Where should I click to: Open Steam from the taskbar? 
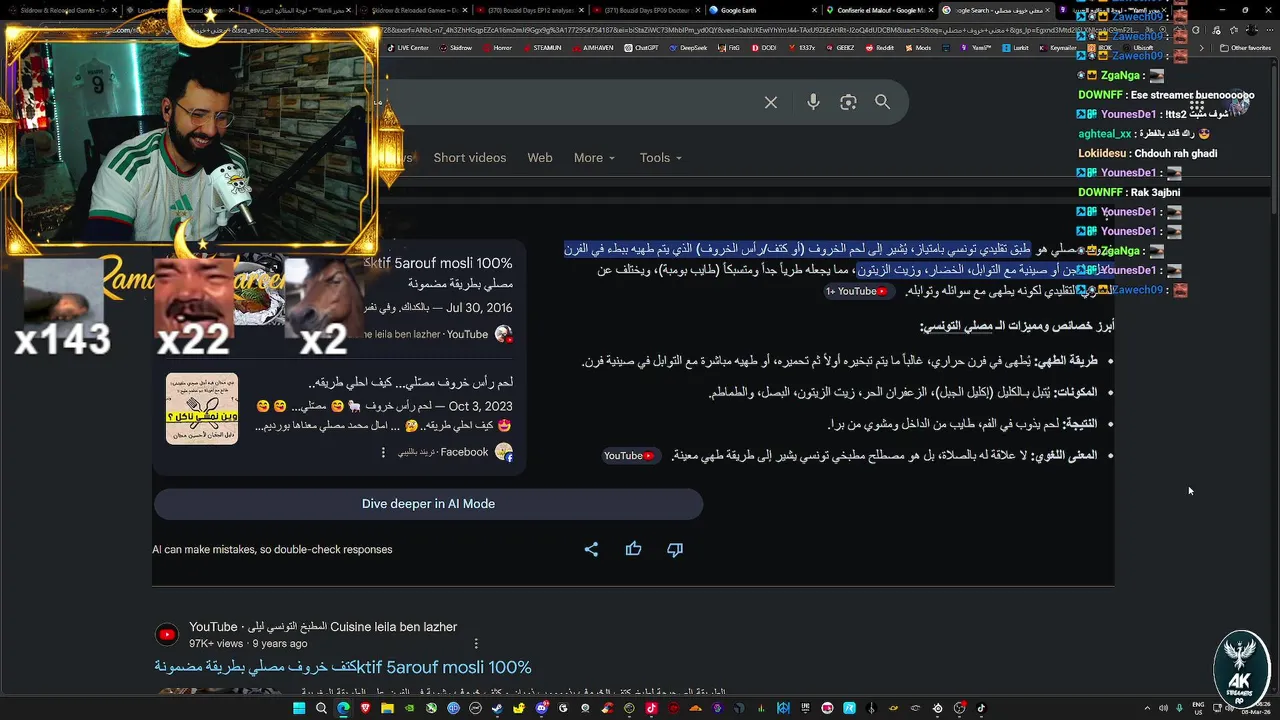pyautogui.click(x=497, y=708)
